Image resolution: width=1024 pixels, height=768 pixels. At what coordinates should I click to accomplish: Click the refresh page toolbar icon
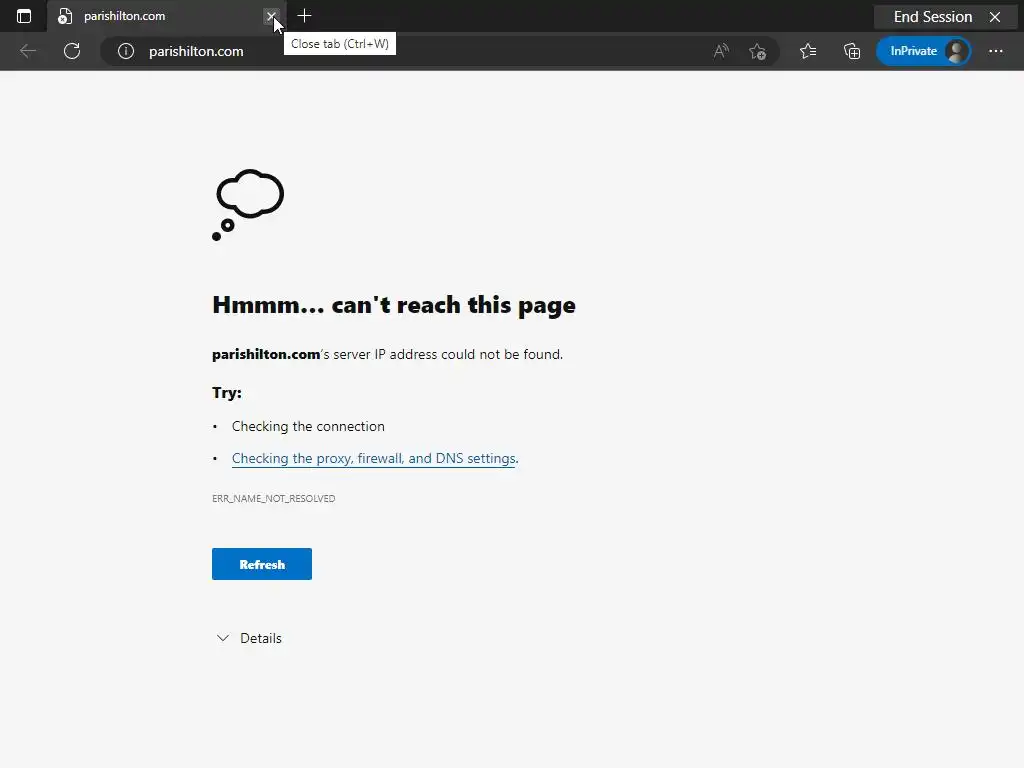(72, 51)
